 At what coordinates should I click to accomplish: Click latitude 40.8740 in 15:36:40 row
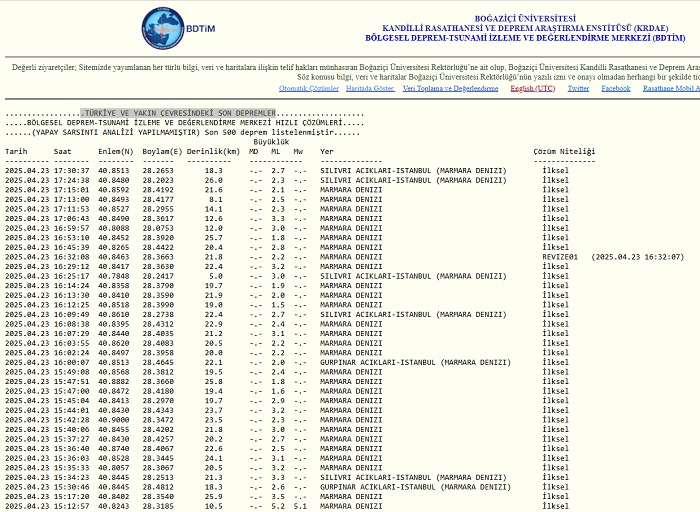click(x=114, y=449)
